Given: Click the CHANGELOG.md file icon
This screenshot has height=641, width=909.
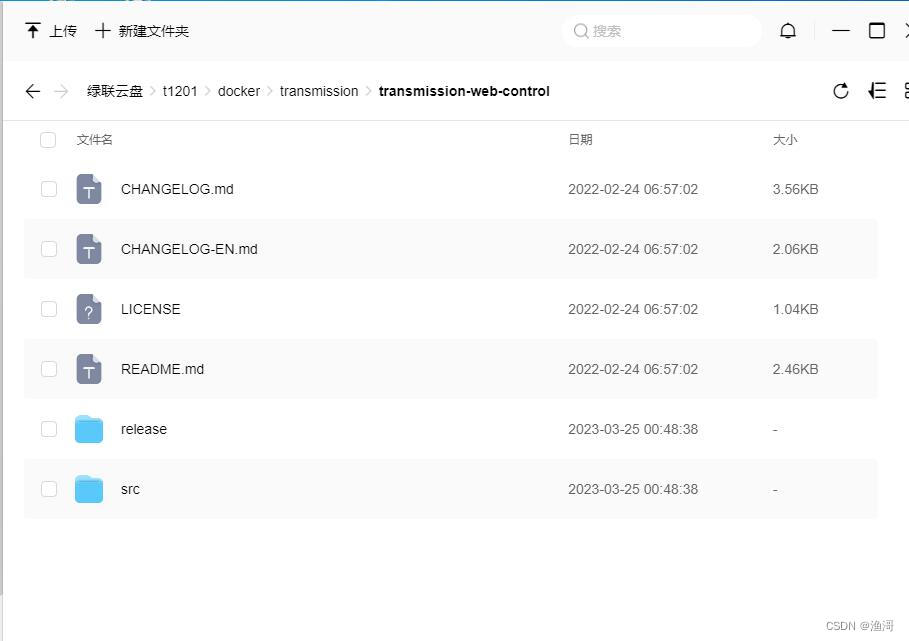Looking at the screenshot, I should tap(89, 189).
